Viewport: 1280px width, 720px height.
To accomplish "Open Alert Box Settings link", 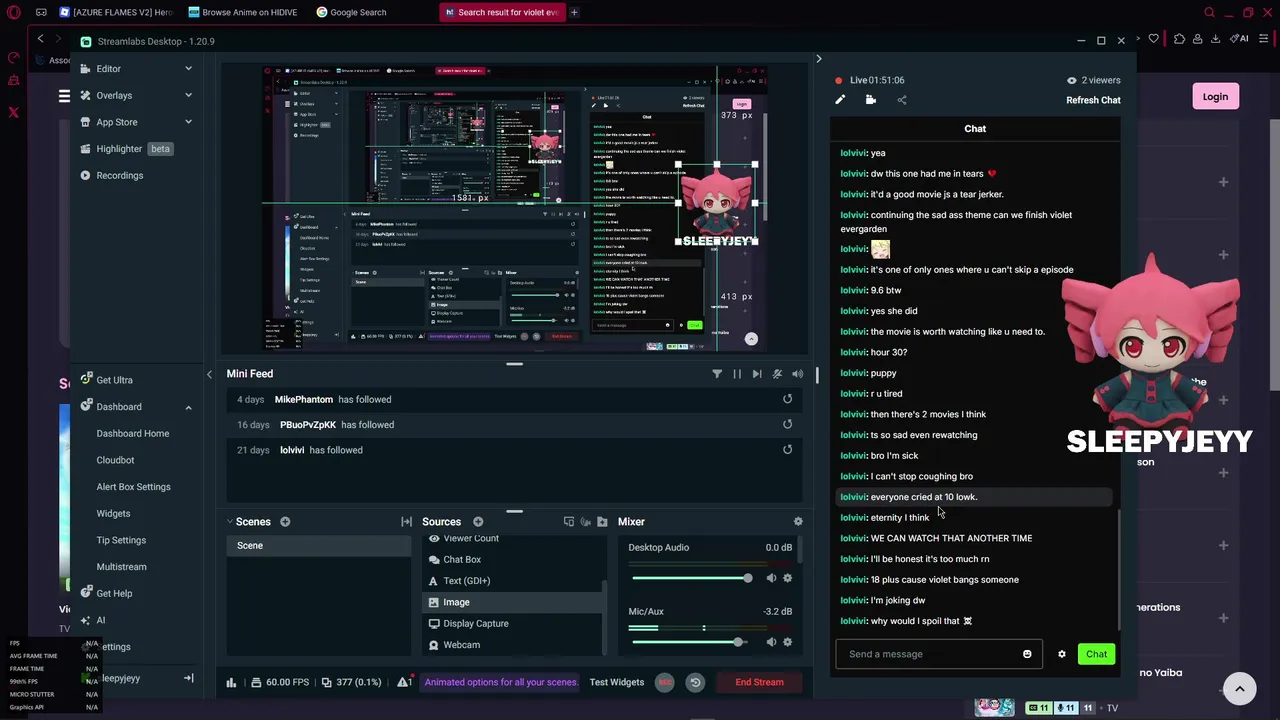I will pos(133,487).
